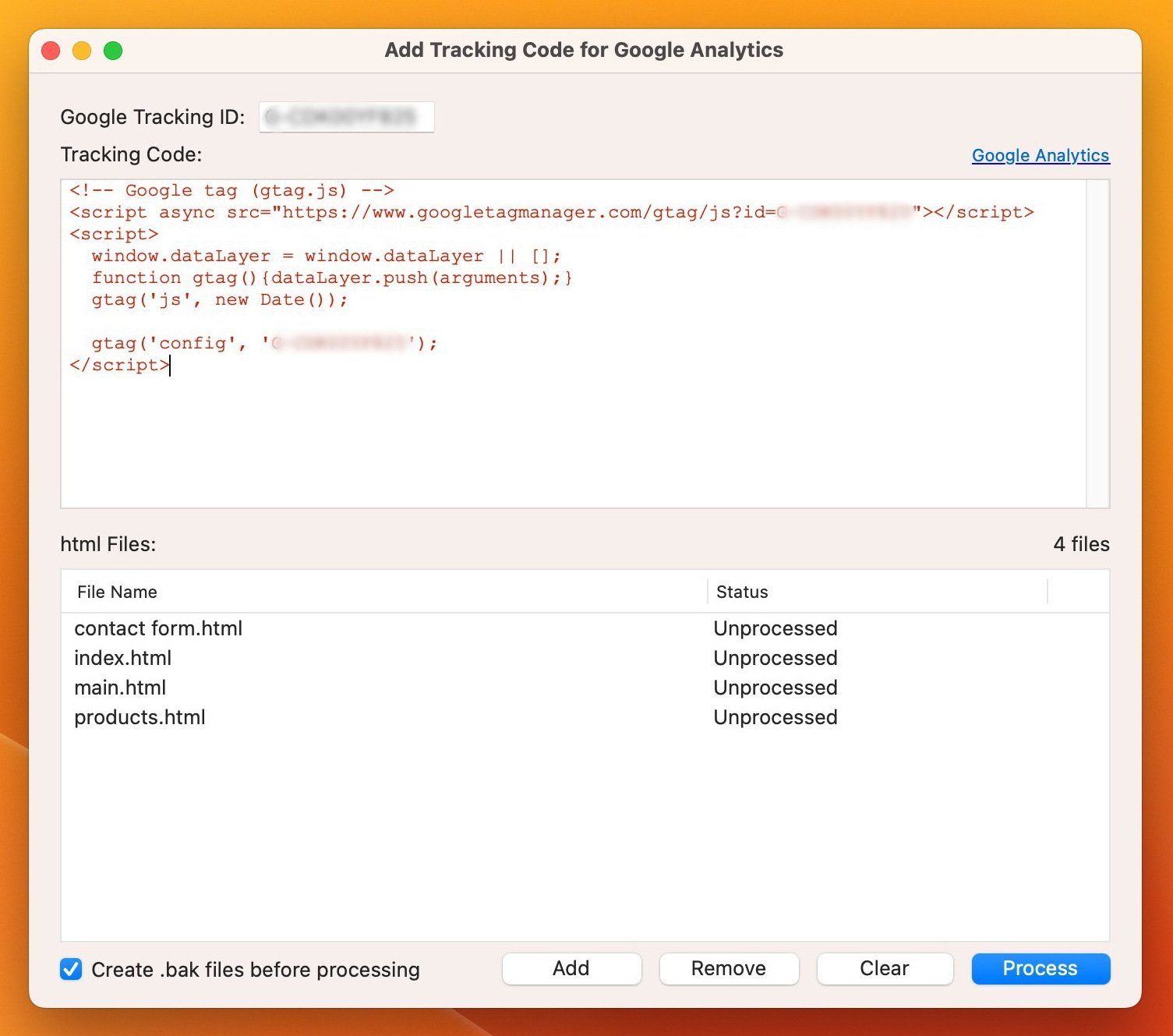Select contact form.html file row
The width and height of the screenshot is (1173, 1036).
[x=585, y=628]
